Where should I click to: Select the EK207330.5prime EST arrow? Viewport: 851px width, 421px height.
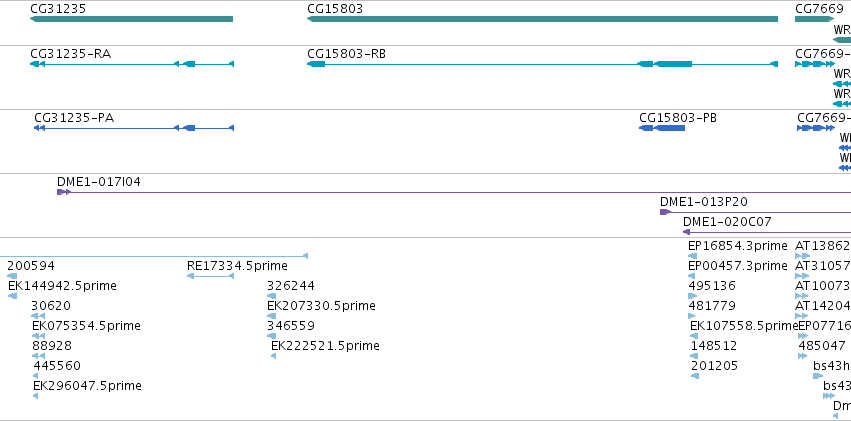tap(271, 316)
